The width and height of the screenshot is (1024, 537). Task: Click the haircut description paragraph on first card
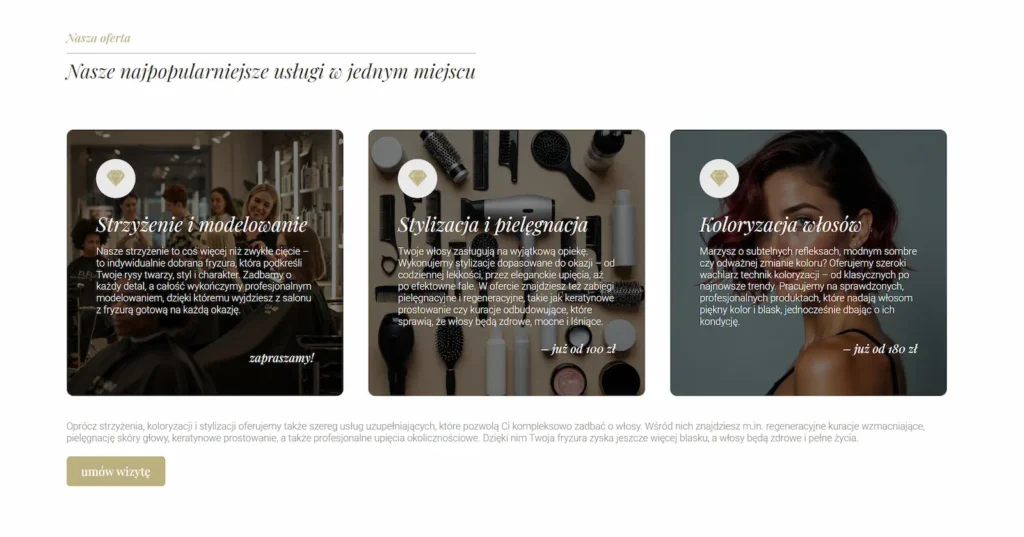click(204, 280)
